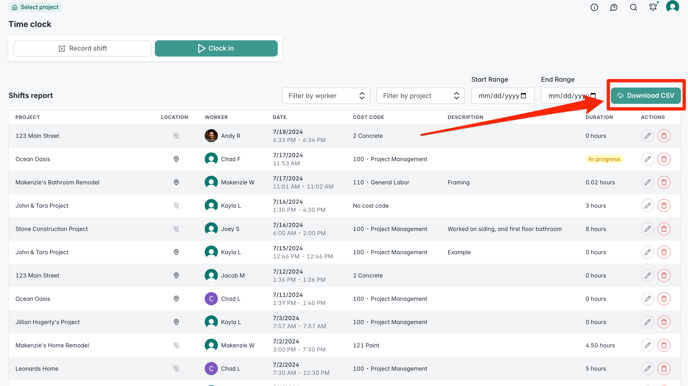Delete the Joey S Stone Construction shift
This screenshot has width=688, height=386.
click(x=664, y=229)
